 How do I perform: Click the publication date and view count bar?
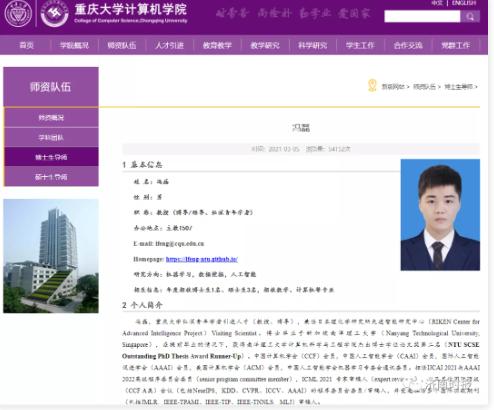click(301, 149)
